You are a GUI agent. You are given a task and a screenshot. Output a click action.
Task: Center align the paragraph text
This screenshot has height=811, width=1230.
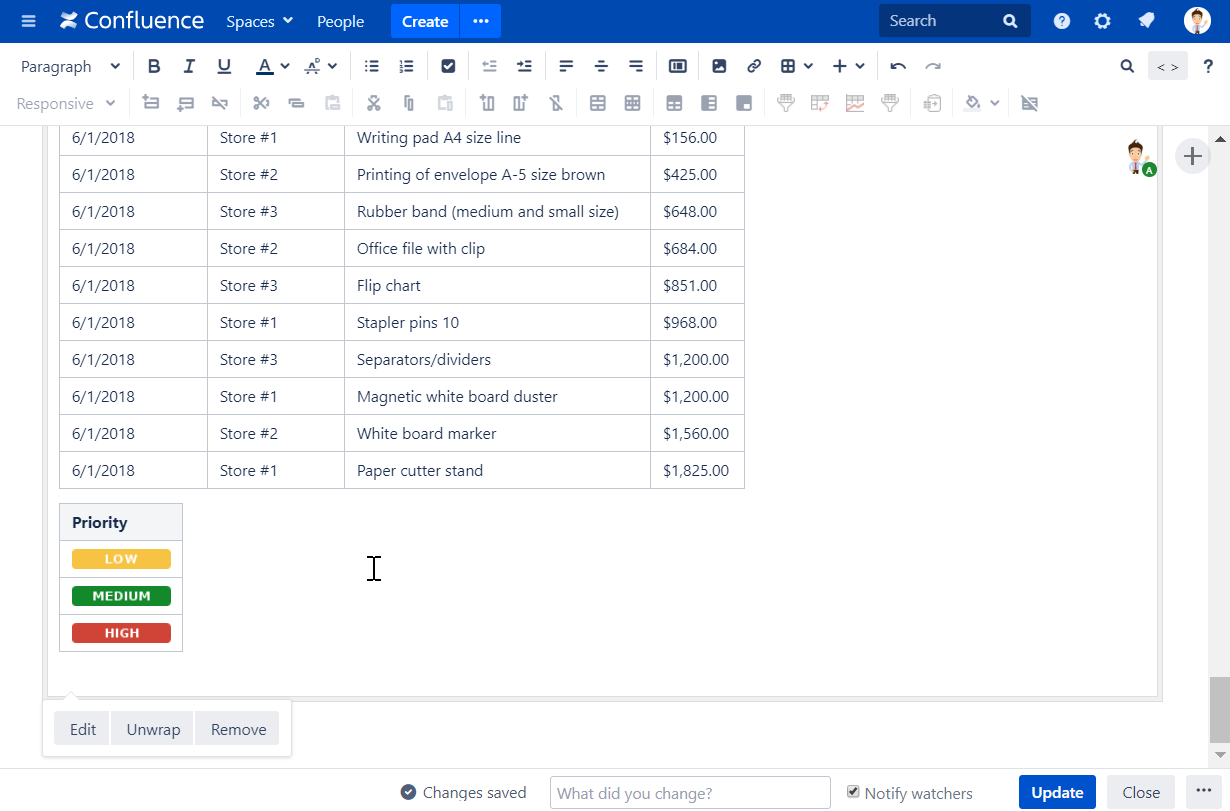[x=601, y=65]
